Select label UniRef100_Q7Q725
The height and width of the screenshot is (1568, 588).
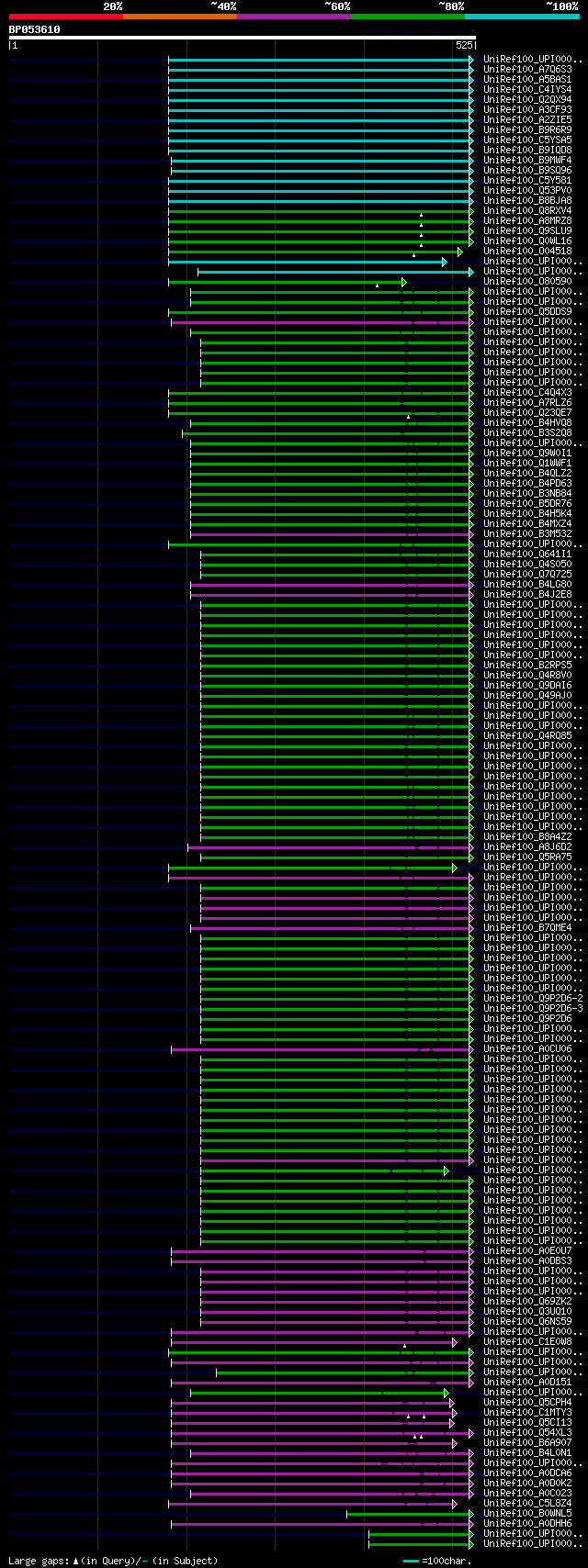527,574
